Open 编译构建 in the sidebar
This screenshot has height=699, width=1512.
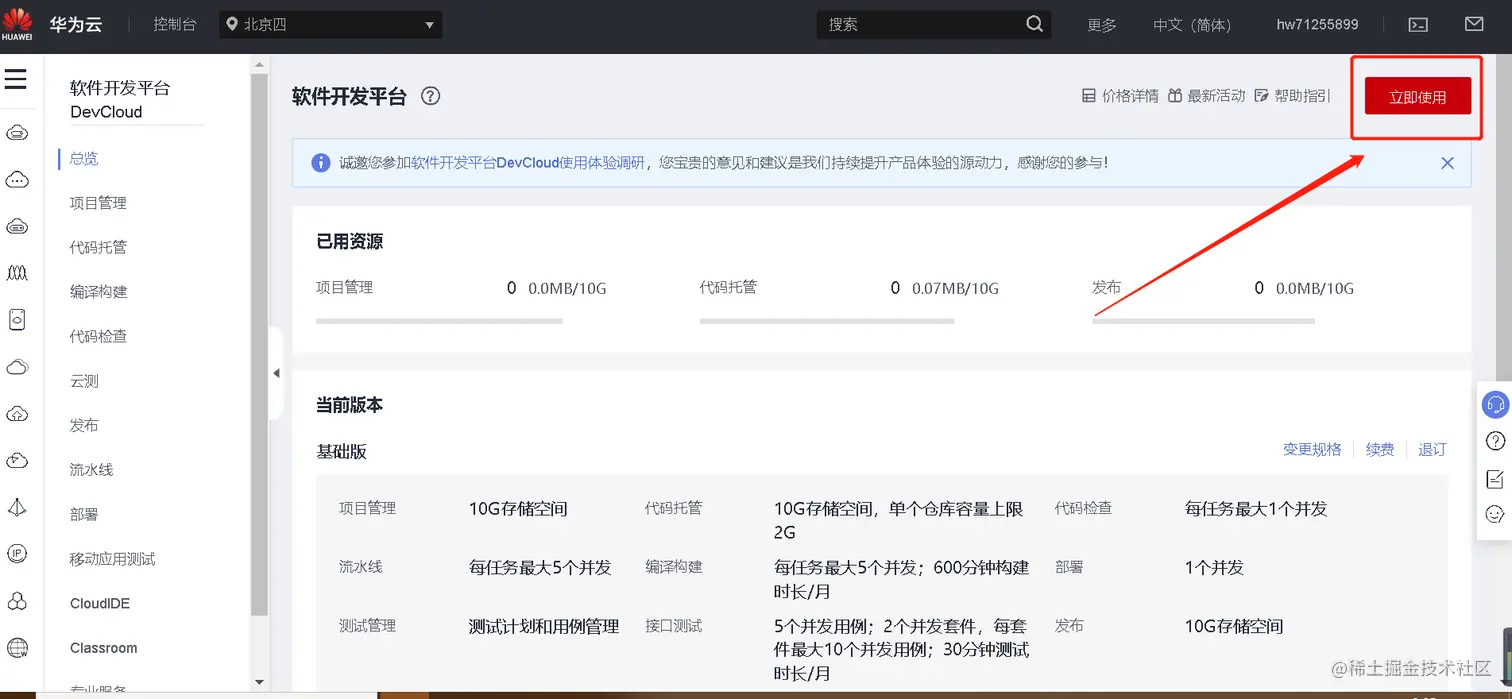[98, 292]
